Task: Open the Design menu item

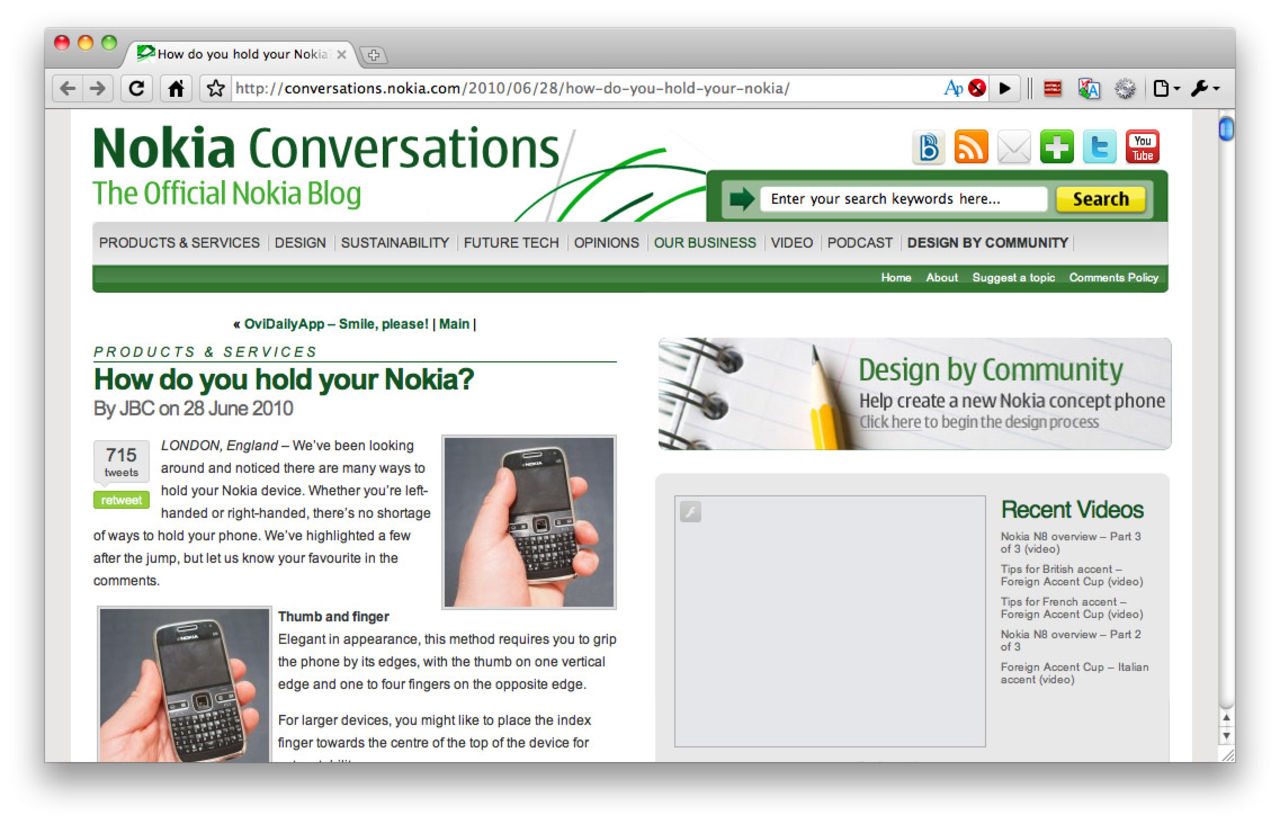Action: [300, 242]
